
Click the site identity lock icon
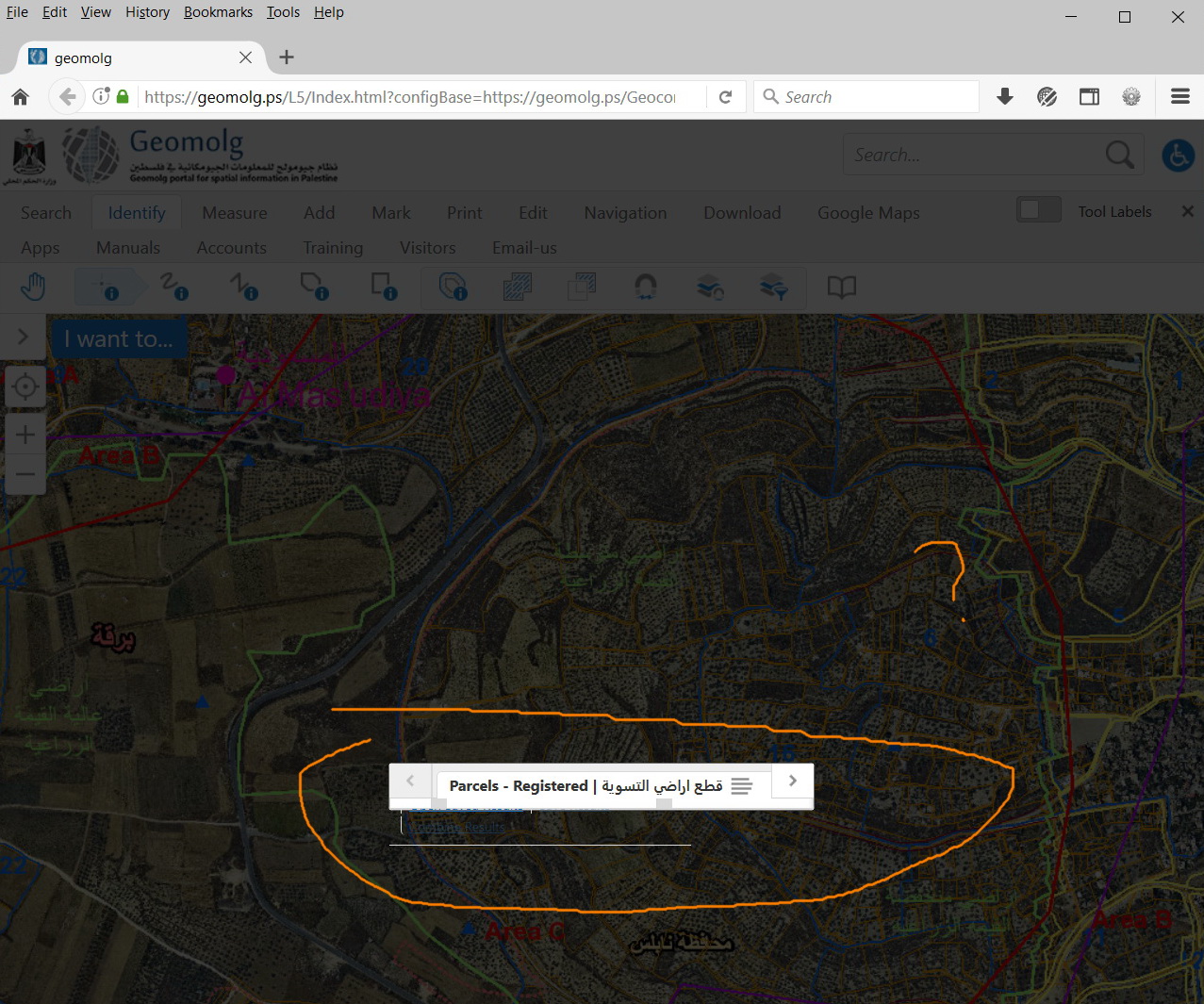123,96
